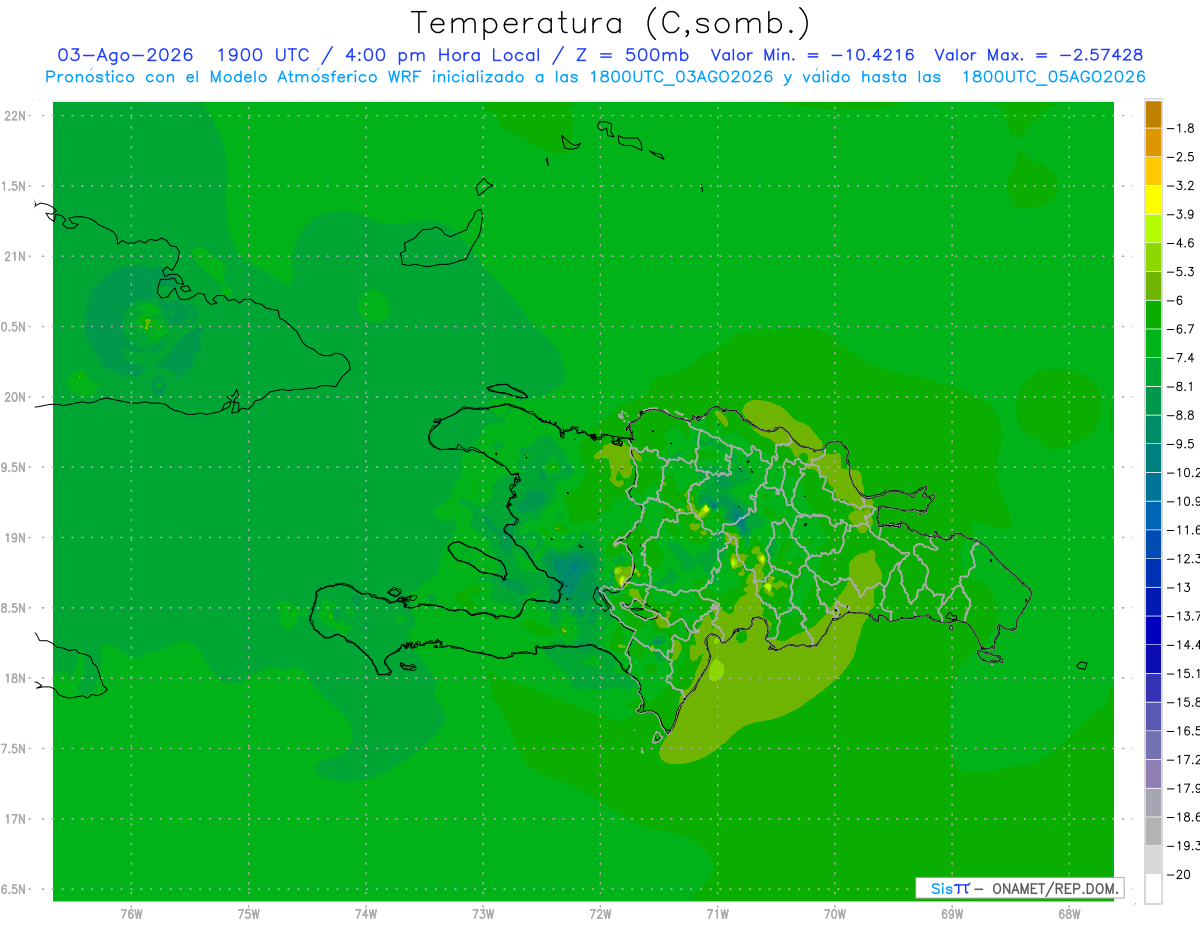This screenshot has width=1200, height=927.
Task: Select the "75W" longitude label
Action: [x=249, y=914]
